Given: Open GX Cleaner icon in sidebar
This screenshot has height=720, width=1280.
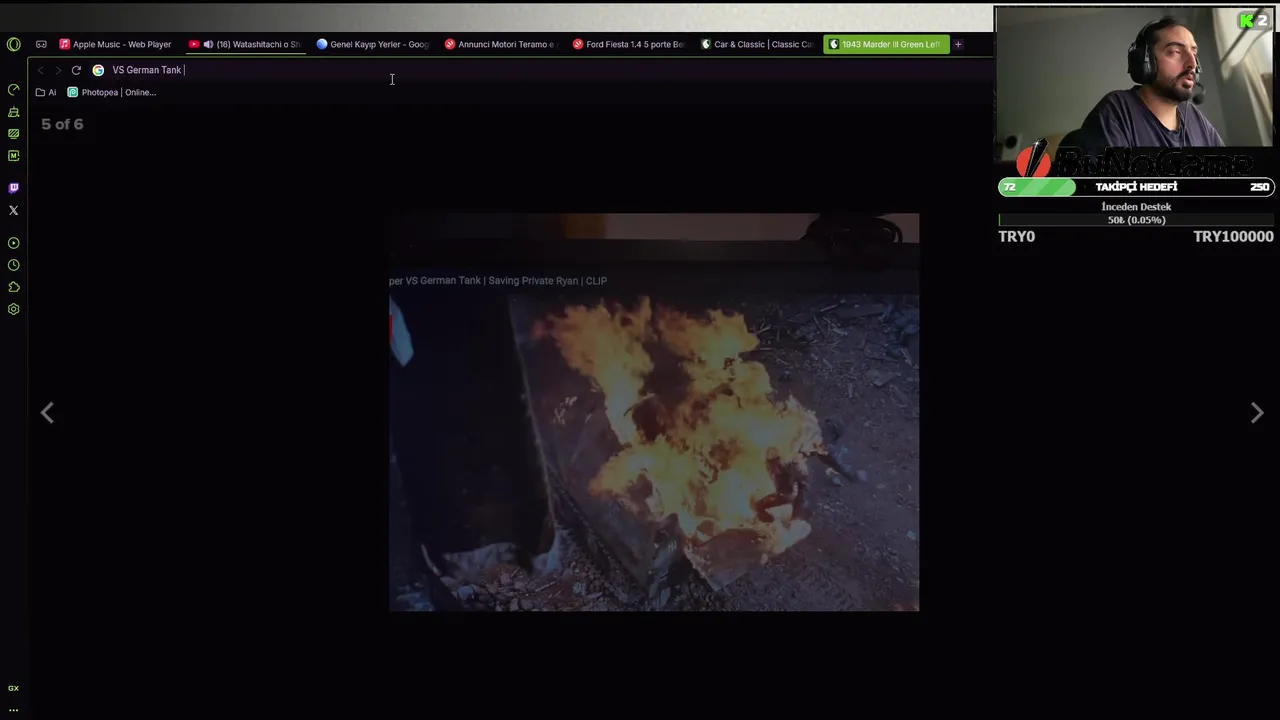Looking at the screenshot, I should click(x=13, y=112).
